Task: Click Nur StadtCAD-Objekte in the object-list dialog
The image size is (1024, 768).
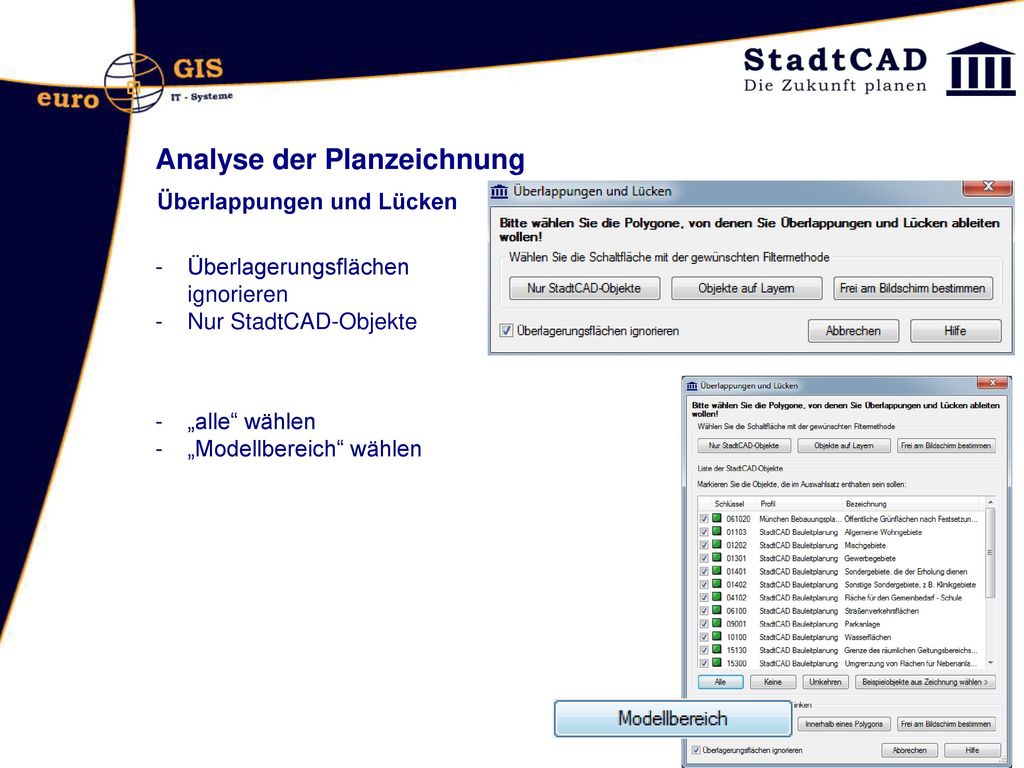Action: click(744, 445)
